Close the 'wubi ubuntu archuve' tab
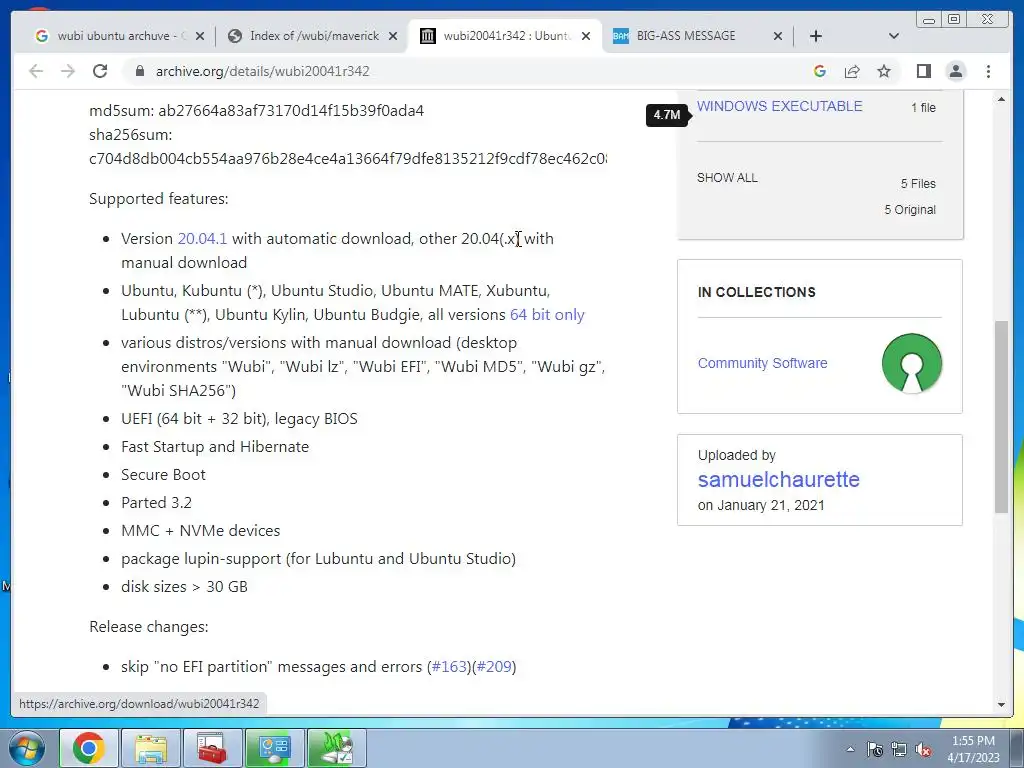 tap(200, 36)
